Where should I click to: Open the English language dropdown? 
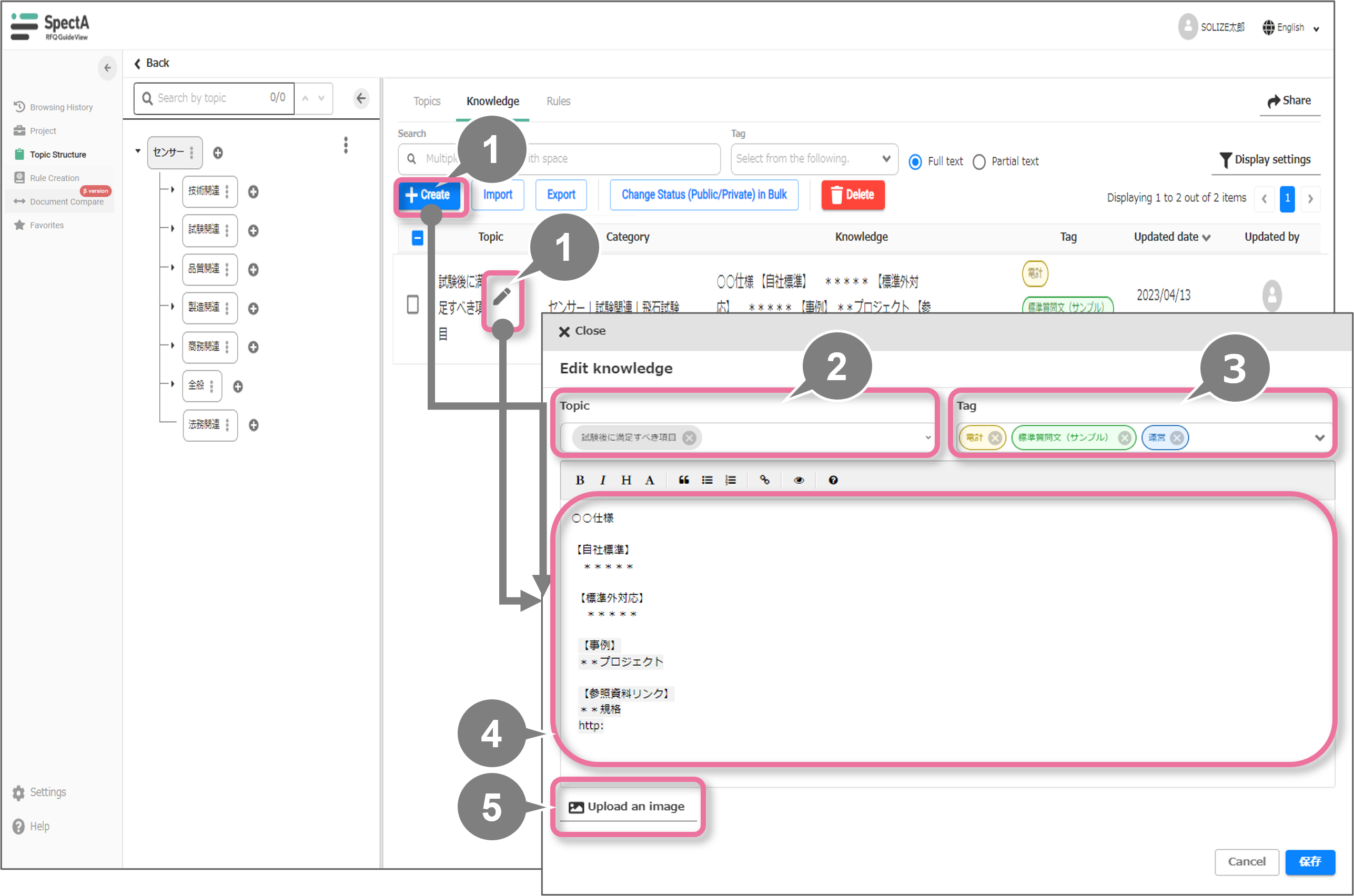coord(1290,27)
